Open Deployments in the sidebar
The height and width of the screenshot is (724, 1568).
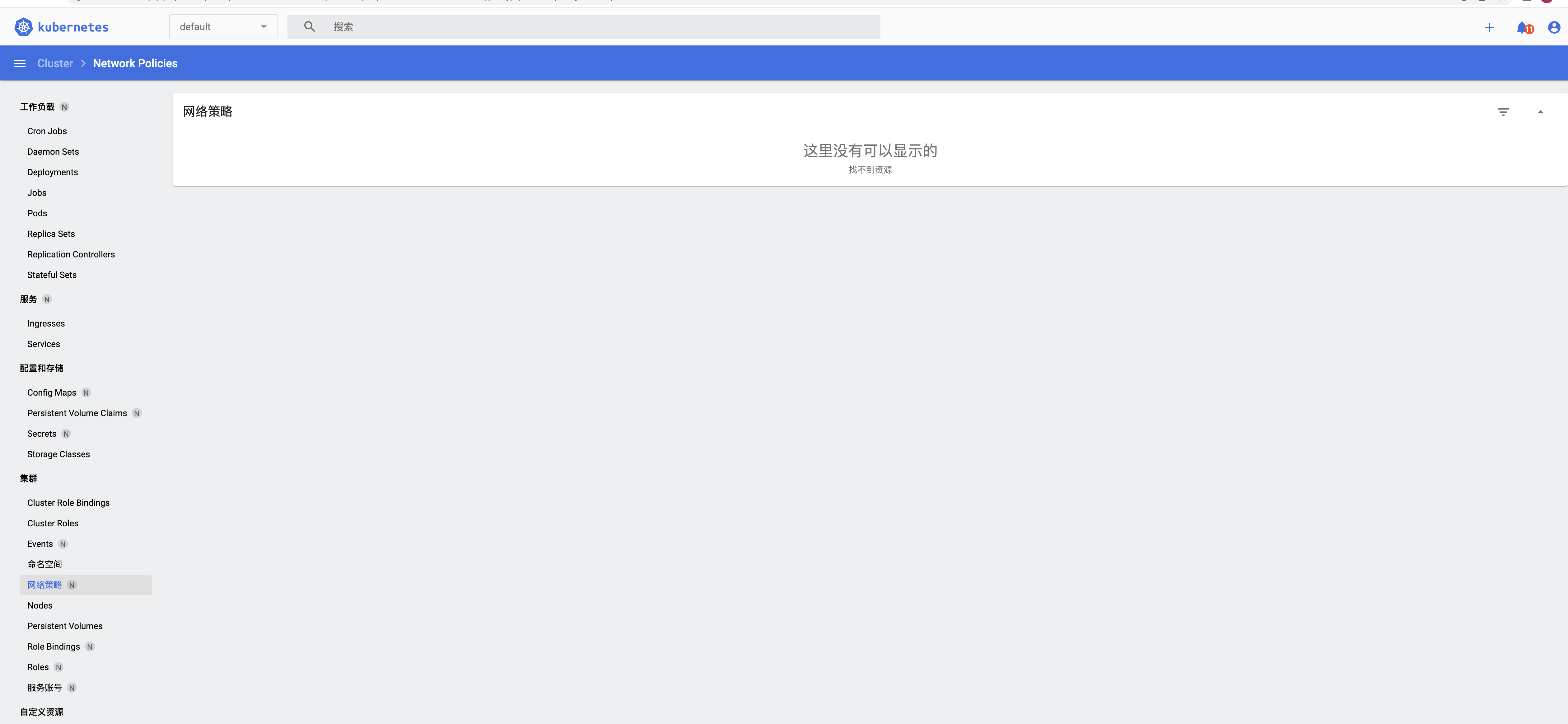point(52,172)
